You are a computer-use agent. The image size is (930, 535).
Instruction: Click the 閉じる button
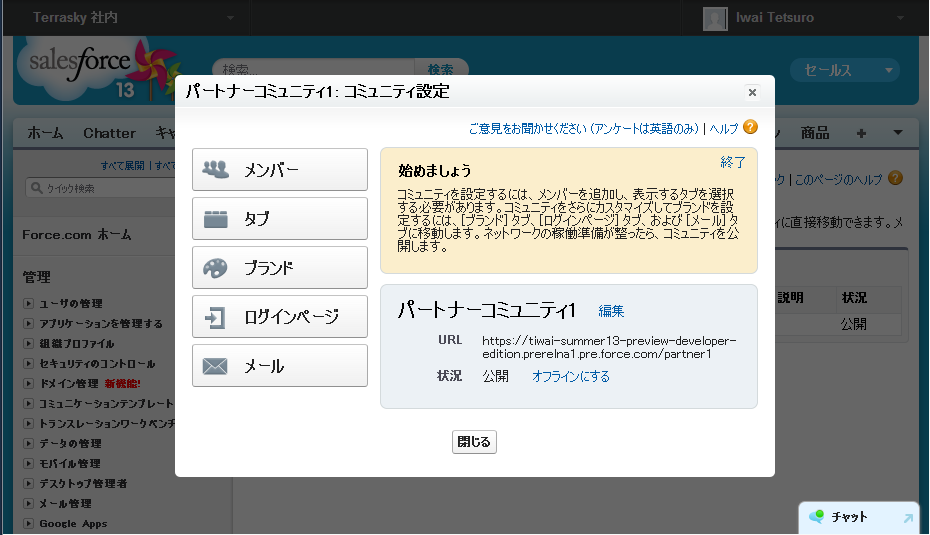474,442
